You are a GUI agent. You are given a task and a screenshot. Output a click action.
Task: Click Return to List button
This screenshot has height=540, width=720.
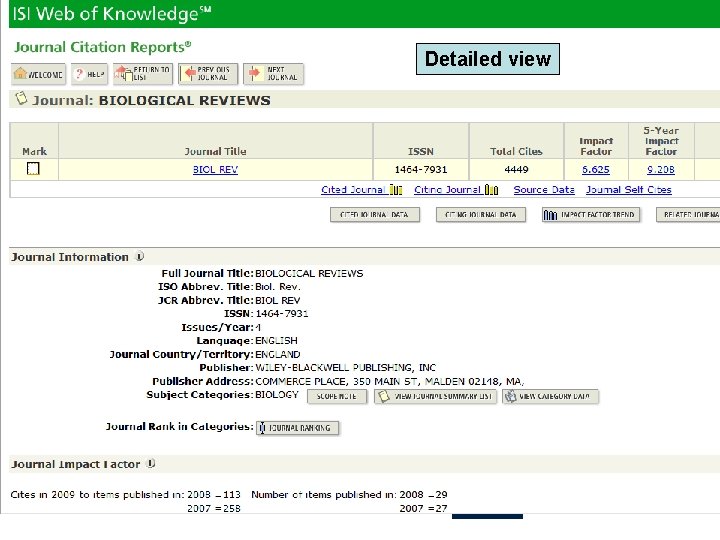(x=143, y=74)
